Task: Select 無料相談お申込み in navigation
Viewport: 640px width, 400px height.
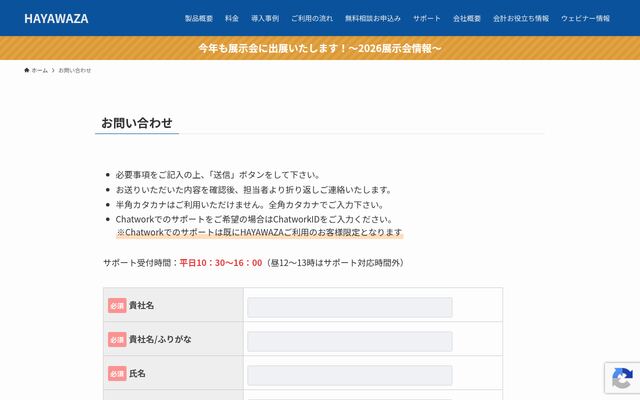Action: 373,18
